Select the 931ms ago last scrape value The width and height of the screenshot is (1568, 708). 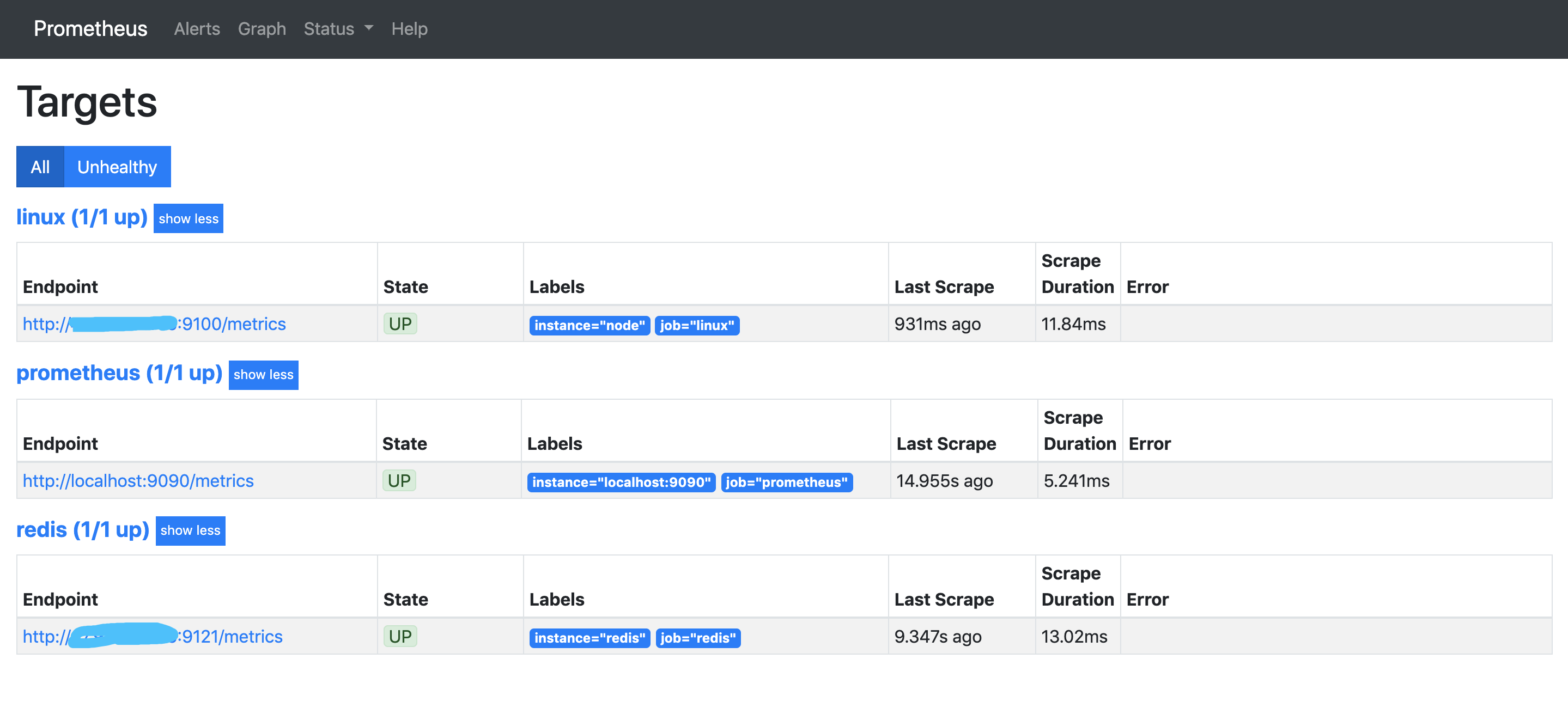938,324
